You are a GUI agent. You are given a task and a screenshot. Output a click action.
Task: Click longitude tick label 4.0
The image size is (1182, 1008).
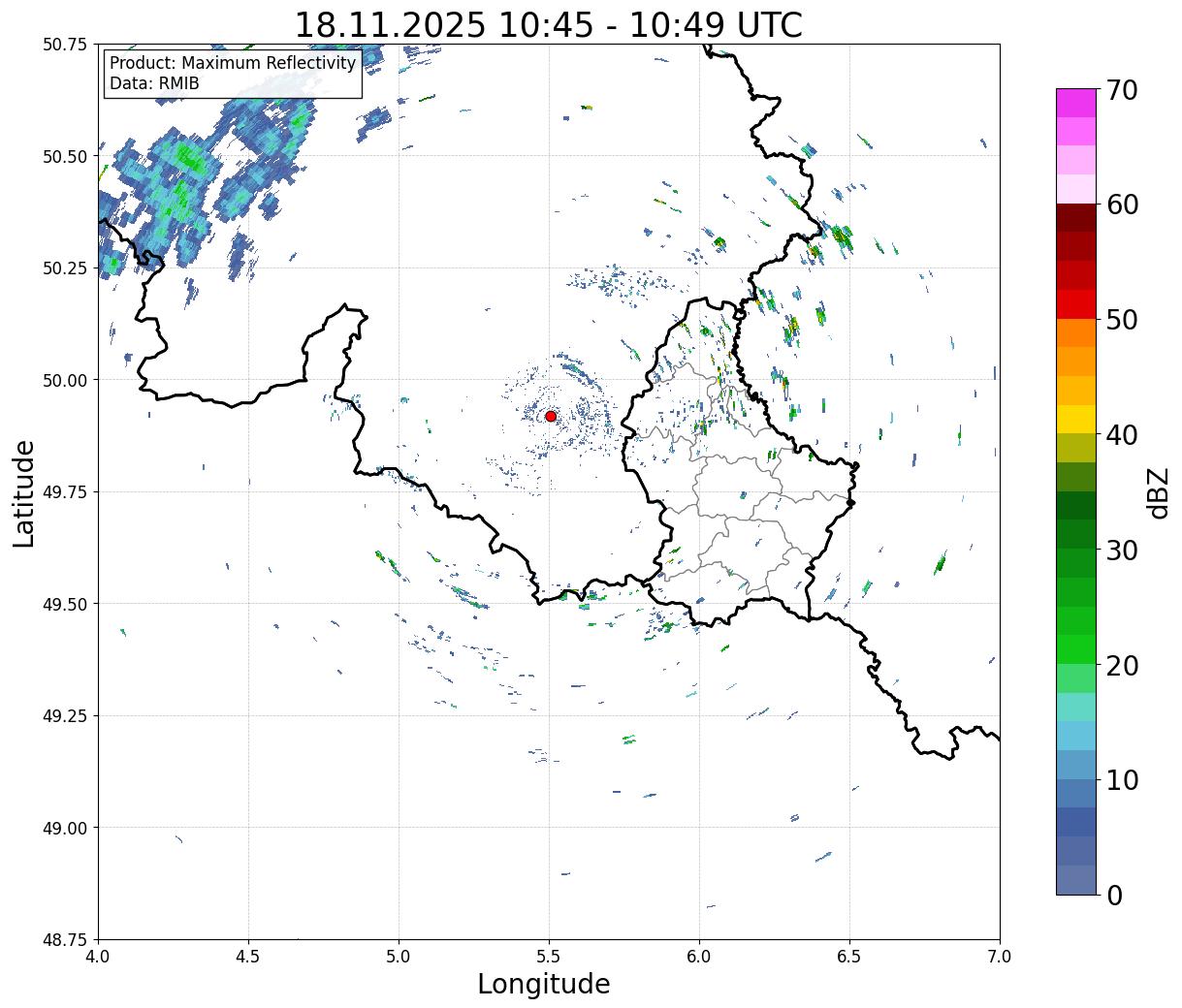(98, 957)
